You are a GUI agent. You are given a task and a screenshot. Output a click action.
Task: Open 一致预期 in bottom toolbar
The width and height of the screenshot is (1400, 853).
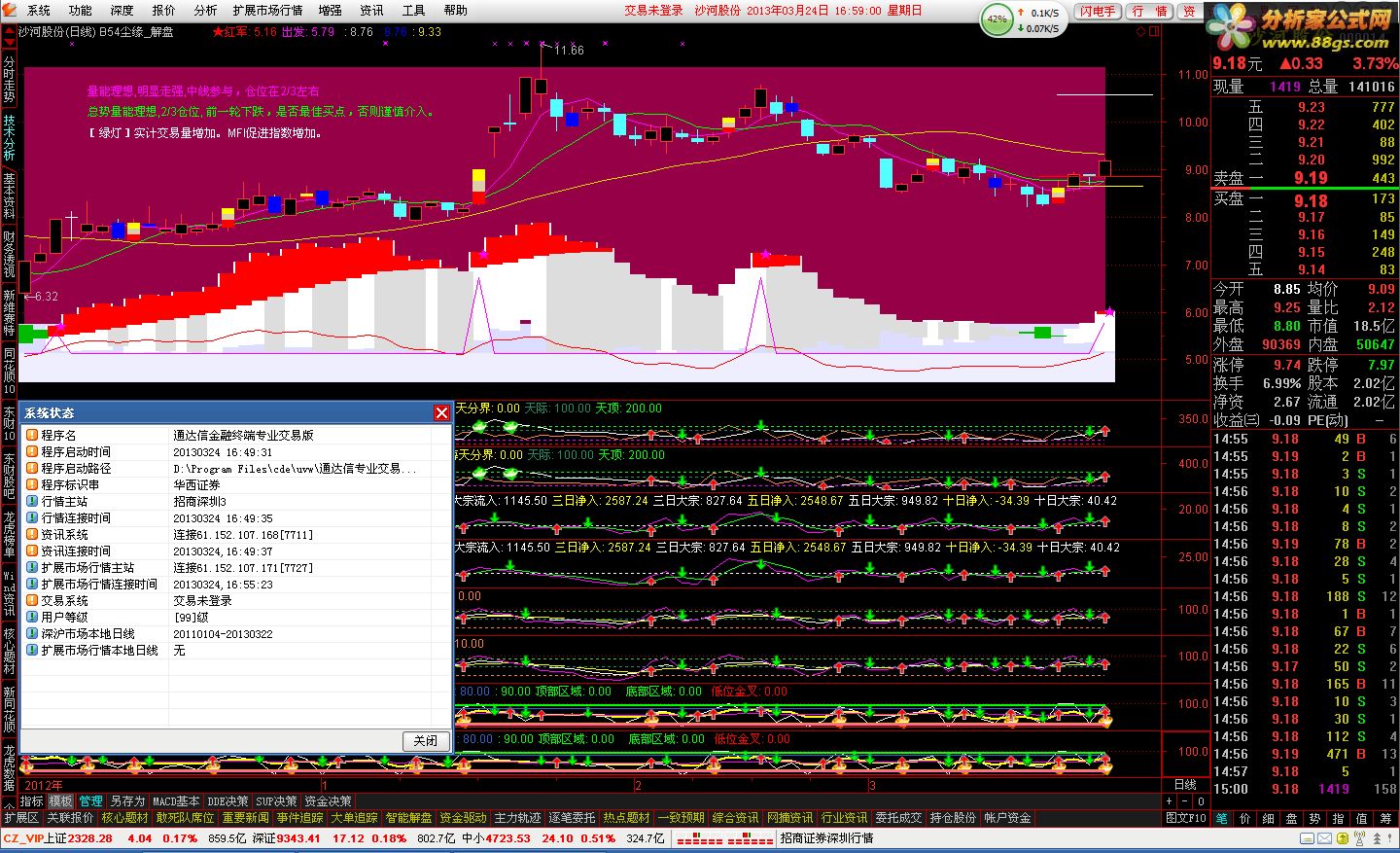pos(681,818)
